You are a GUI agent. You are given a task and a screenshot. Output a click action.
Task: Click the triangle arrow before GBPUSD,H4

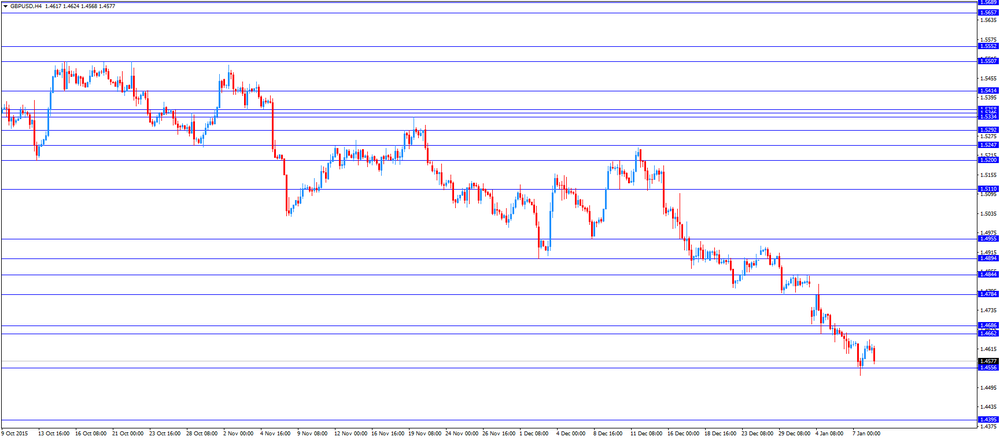[5, 4]
